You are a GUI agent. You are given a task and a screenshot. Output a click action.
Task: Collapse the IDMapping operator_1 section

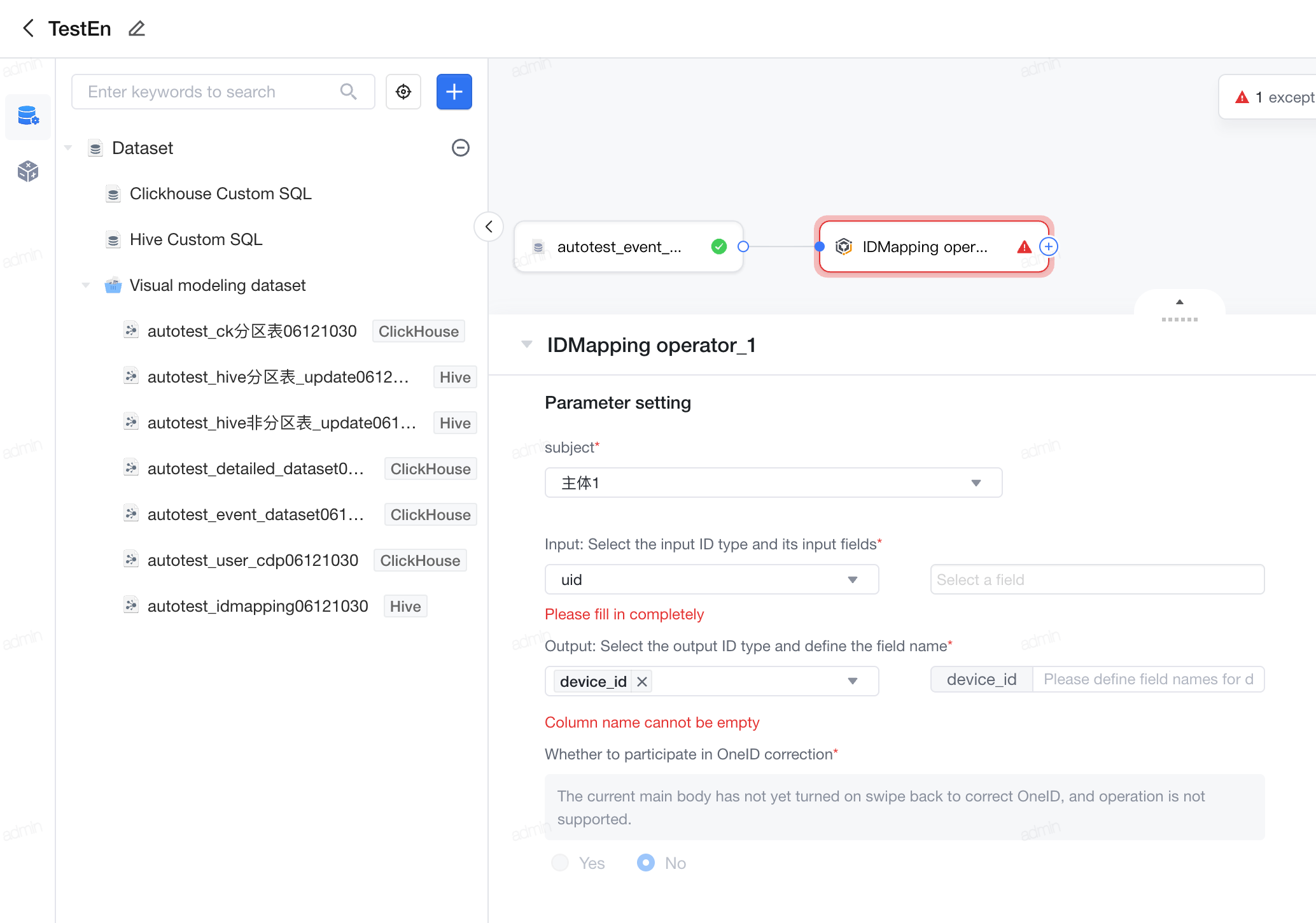527,344
